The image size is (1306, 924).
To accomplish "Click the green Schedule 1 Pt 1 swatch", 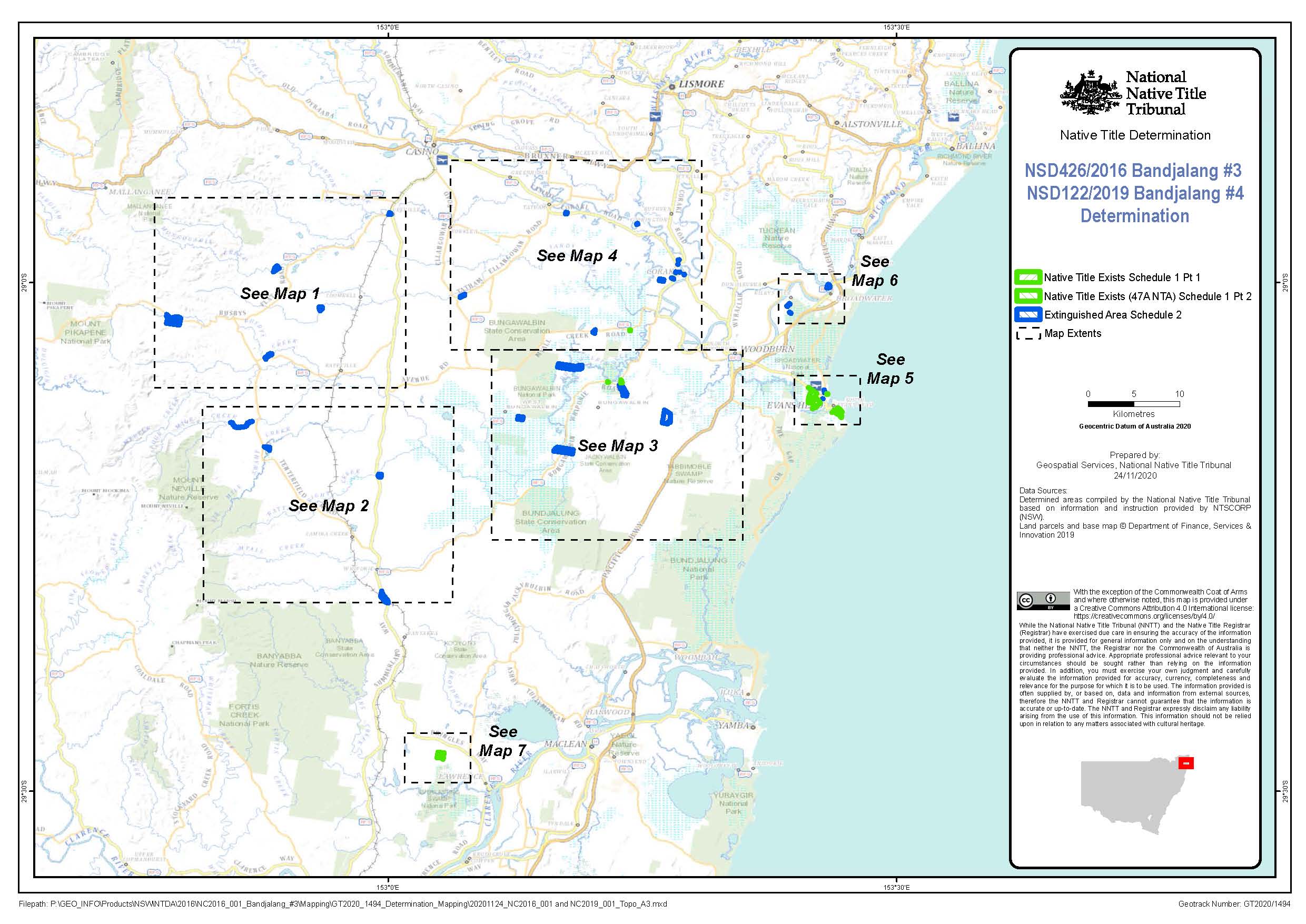I will (x=1028, y=277).
